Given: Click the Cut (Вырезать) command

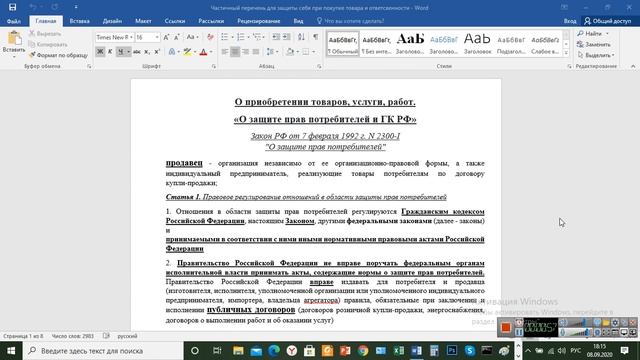Looking at the screenshot, I should click(45, 33).
